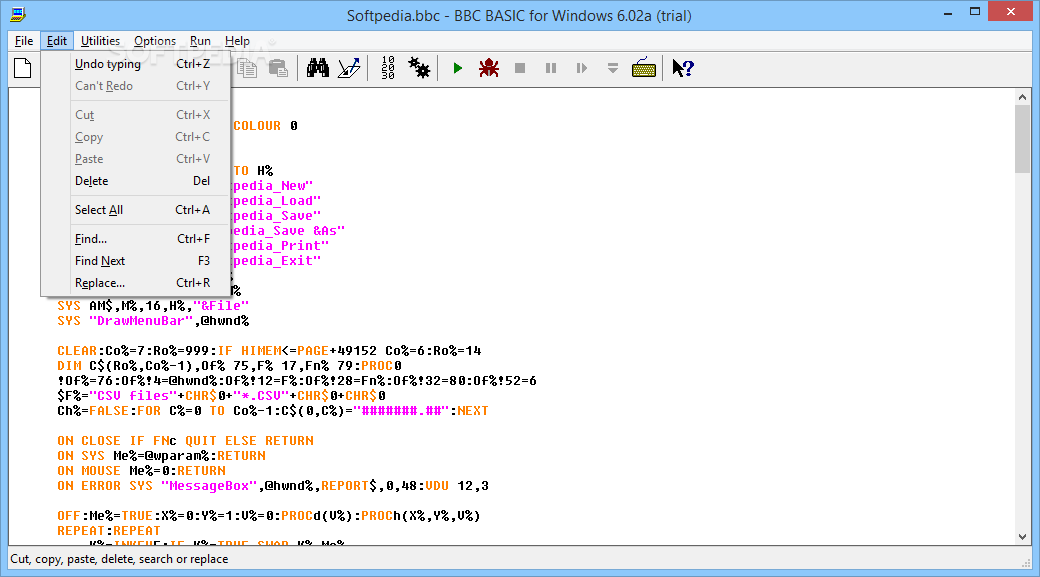Screen dimensions: 1040x577
Task: Start Debug with the red bug icon
Action: tap(489, 68)
